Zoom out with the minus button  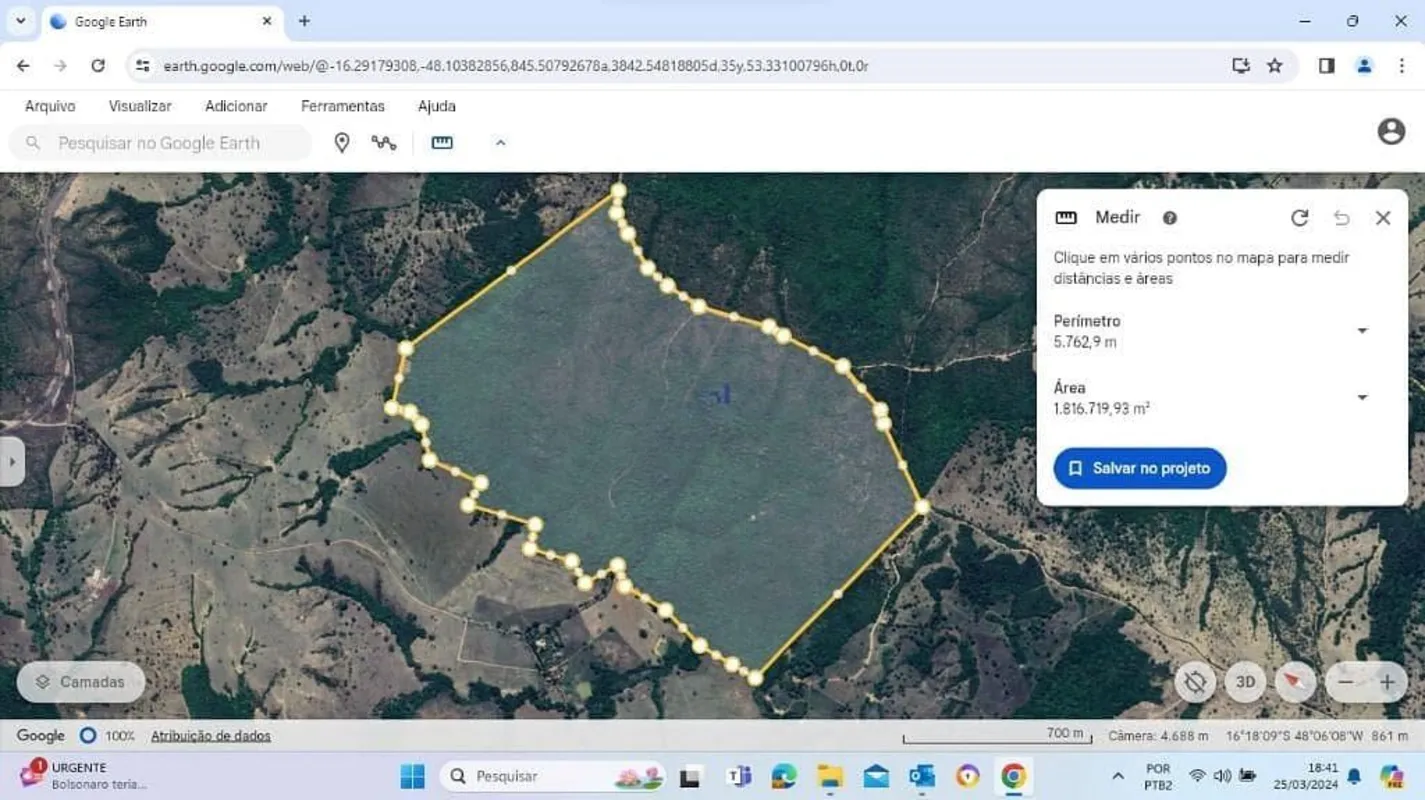click(x=1346, y=682)
